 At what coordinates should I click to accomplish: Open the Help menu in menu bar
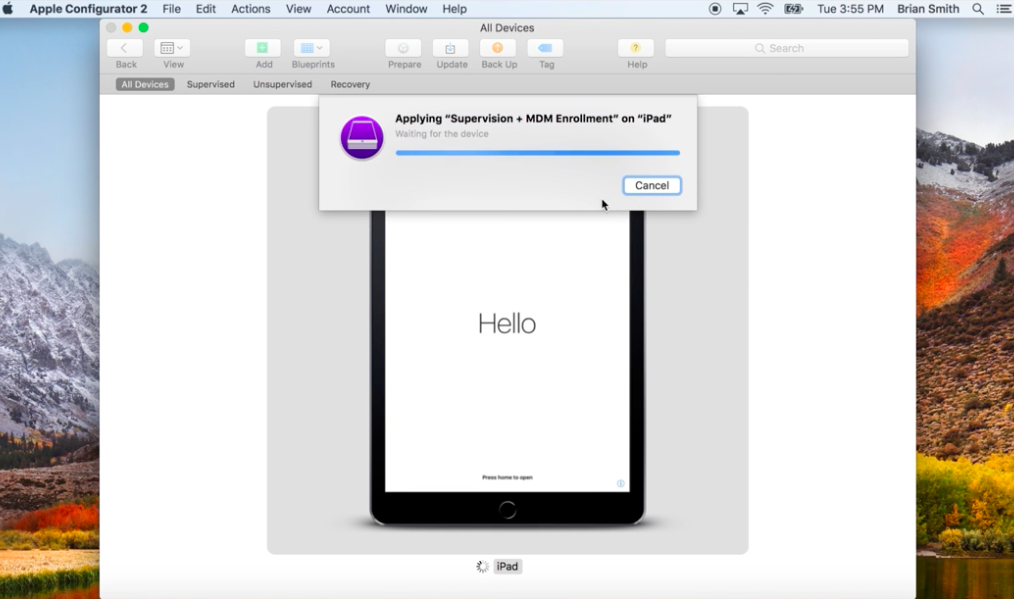coord(455,9)
